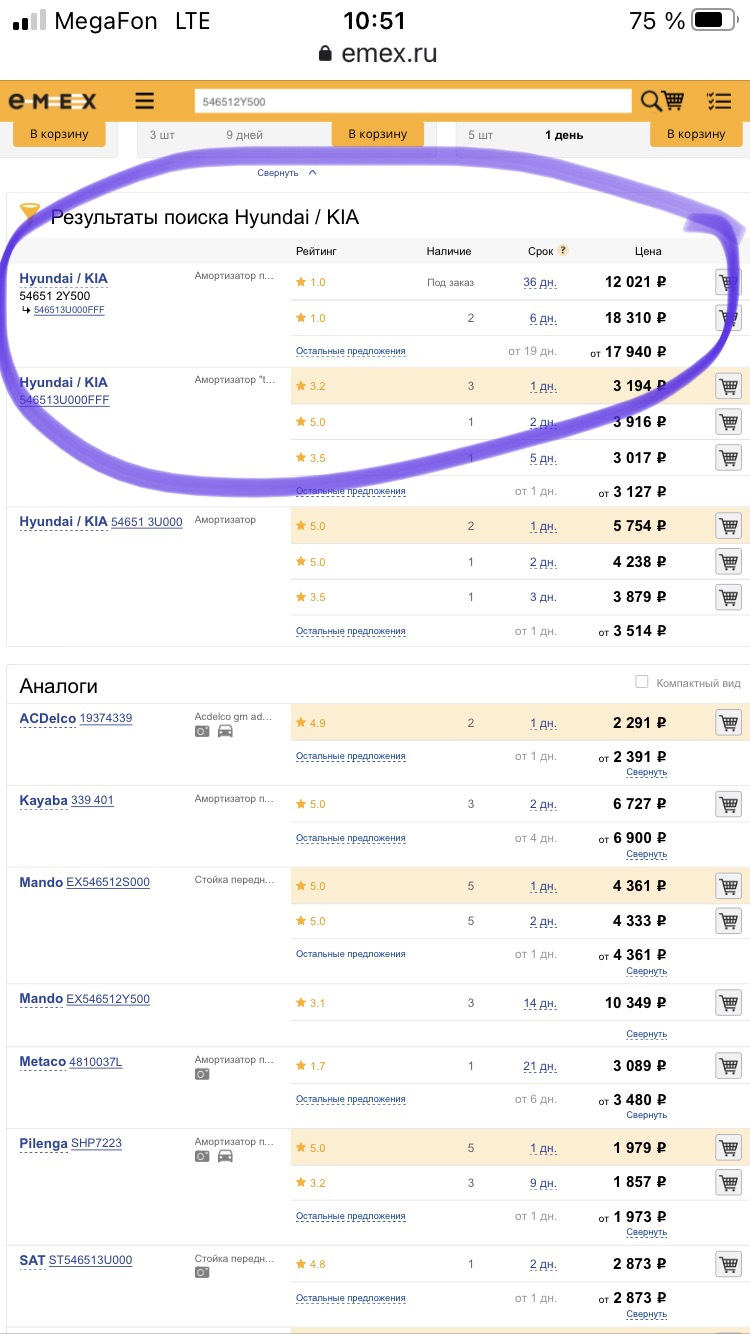This screenshot has height=1334, width=750.
Task: Click the part number search field
Action: [412, 101]
